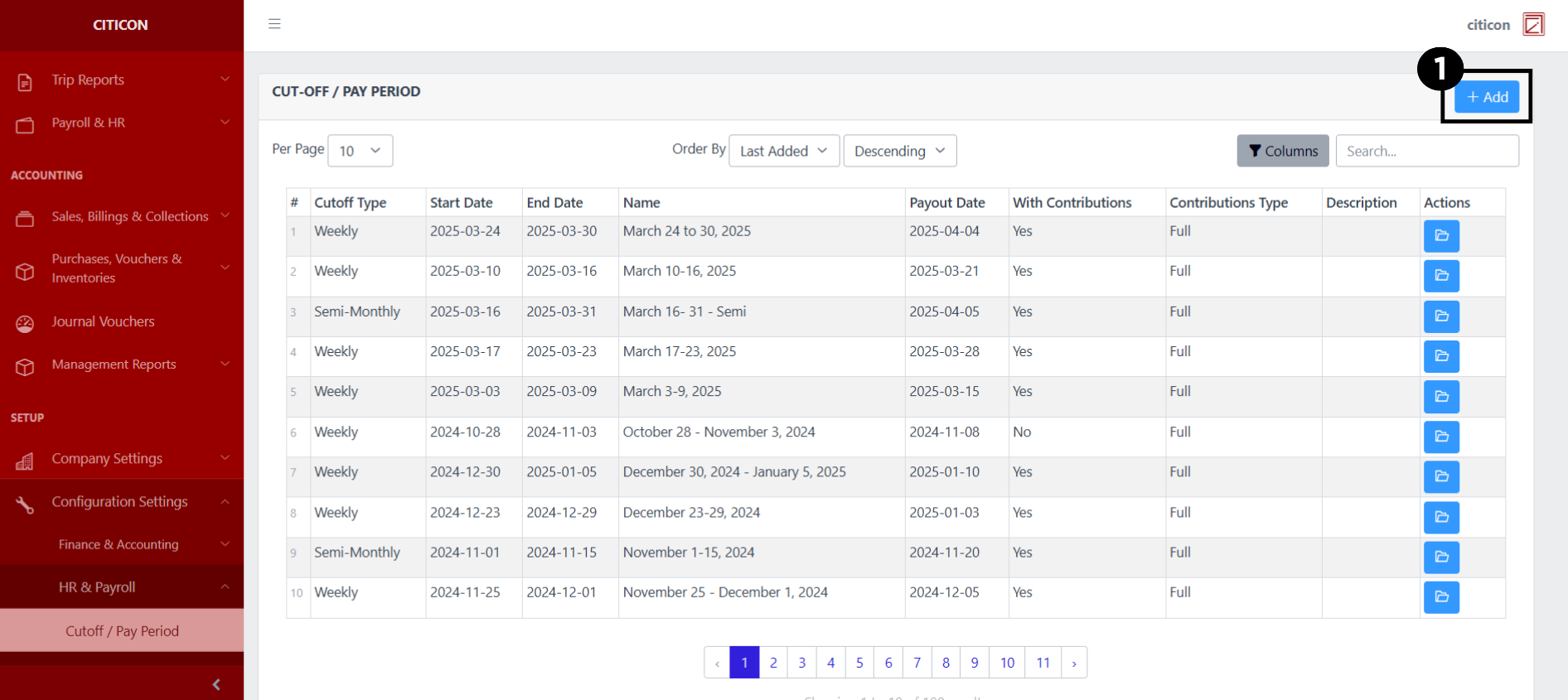Click the citicon profile avatar icon

click(1533, 25)
